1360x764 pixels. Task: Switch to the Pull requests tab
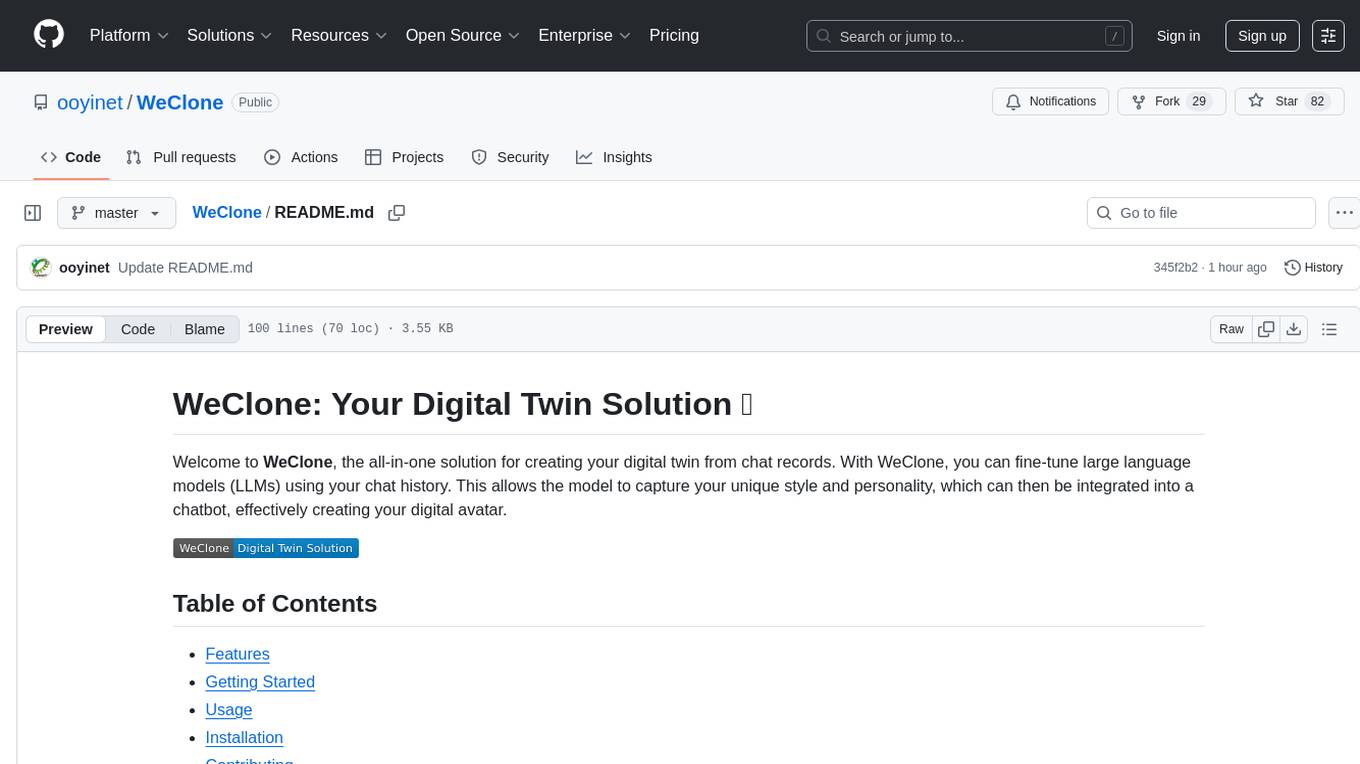pos(181,157)
